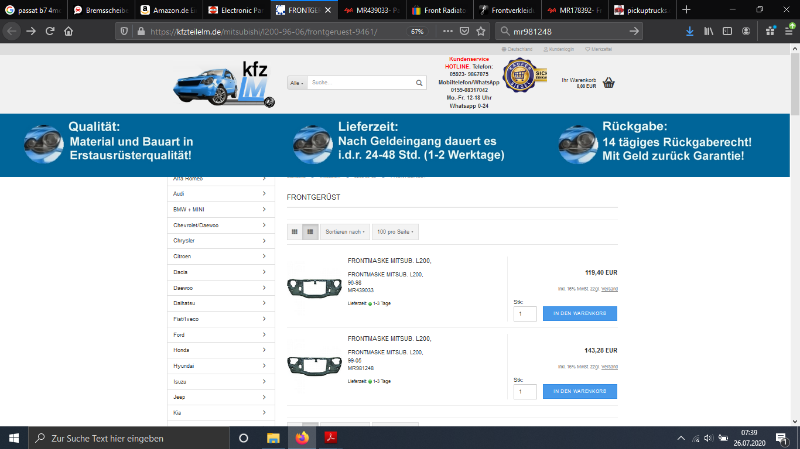
Task: Click the 67% zoom level indicator
Action: (x=417, y=32)
